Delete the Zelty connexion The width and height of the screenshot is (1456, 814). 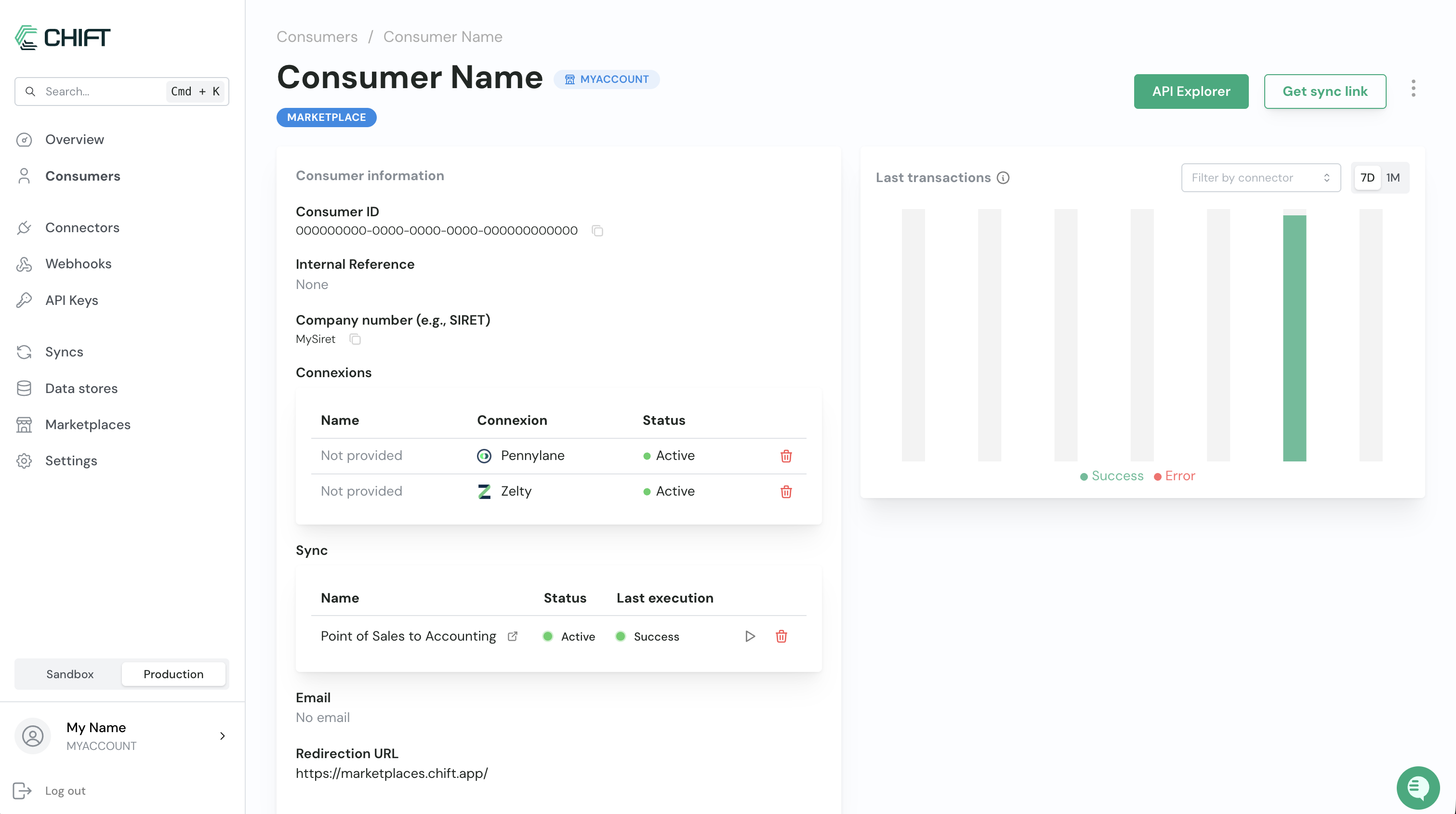pyautogui.click(x=786, y=491)
